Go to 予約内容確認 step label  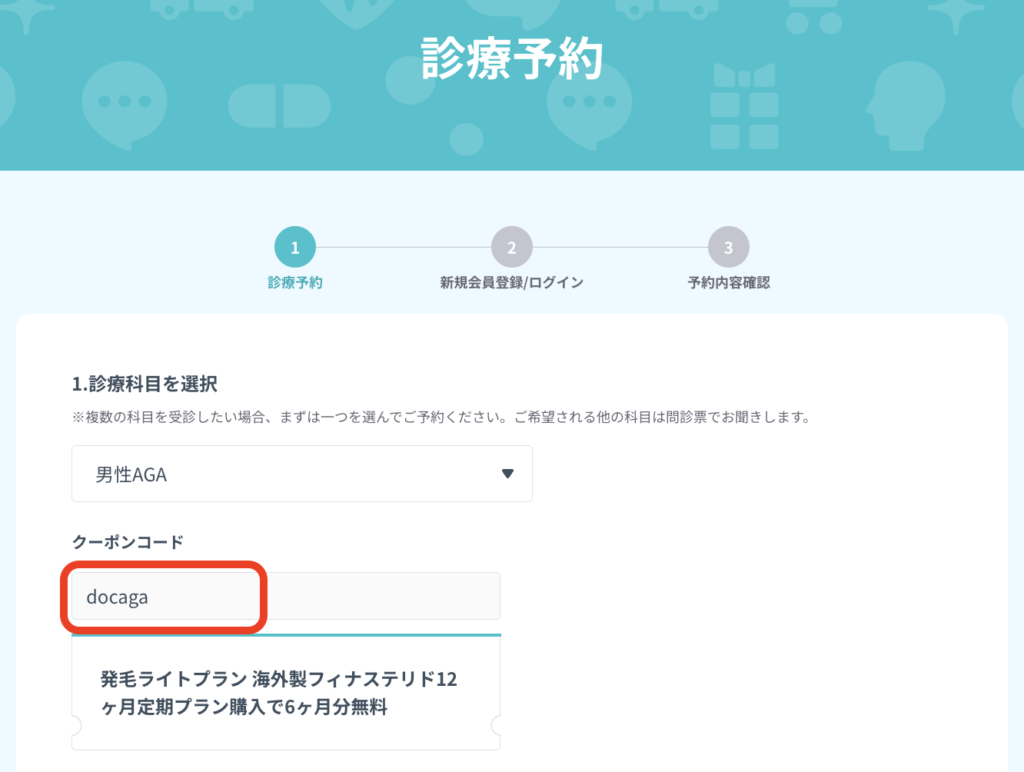pyautogui.click(x=728, y=283)
